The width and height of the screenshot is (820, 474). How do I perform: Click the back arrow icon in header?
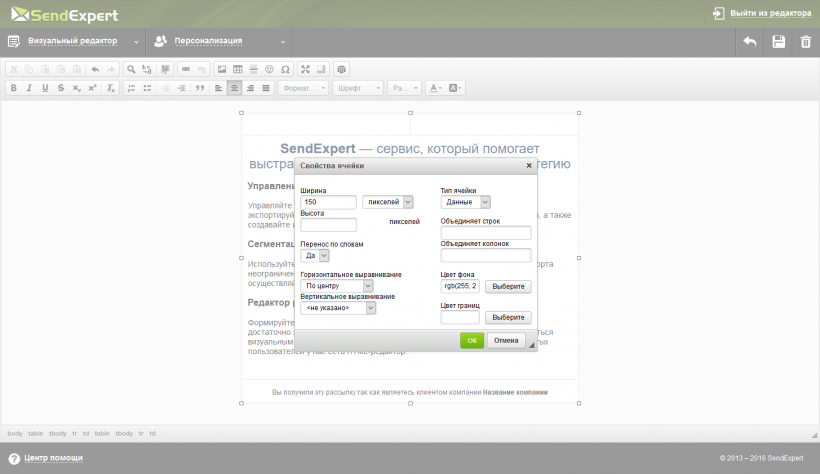point(750,41)
